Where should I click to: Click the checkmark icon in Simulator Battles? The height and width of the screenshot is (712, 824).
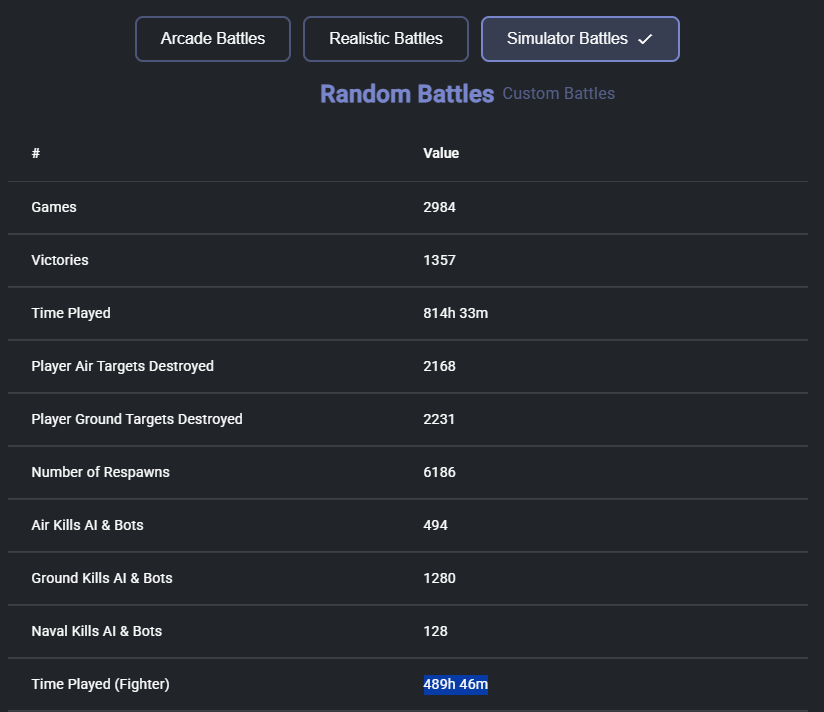(645, 39)
